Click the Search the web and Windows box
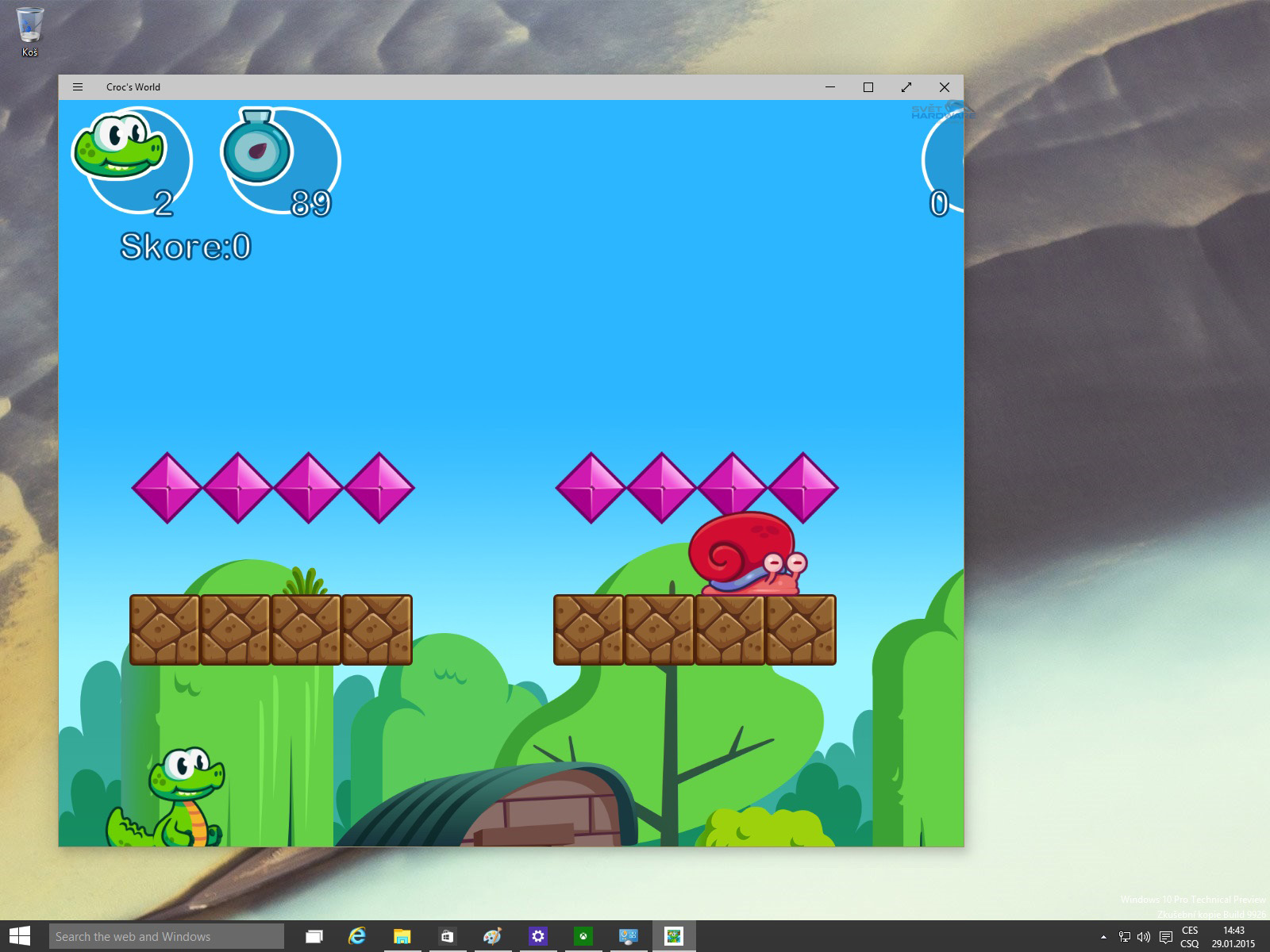Screen dimensions: 1270x952 tap(167, 936)
